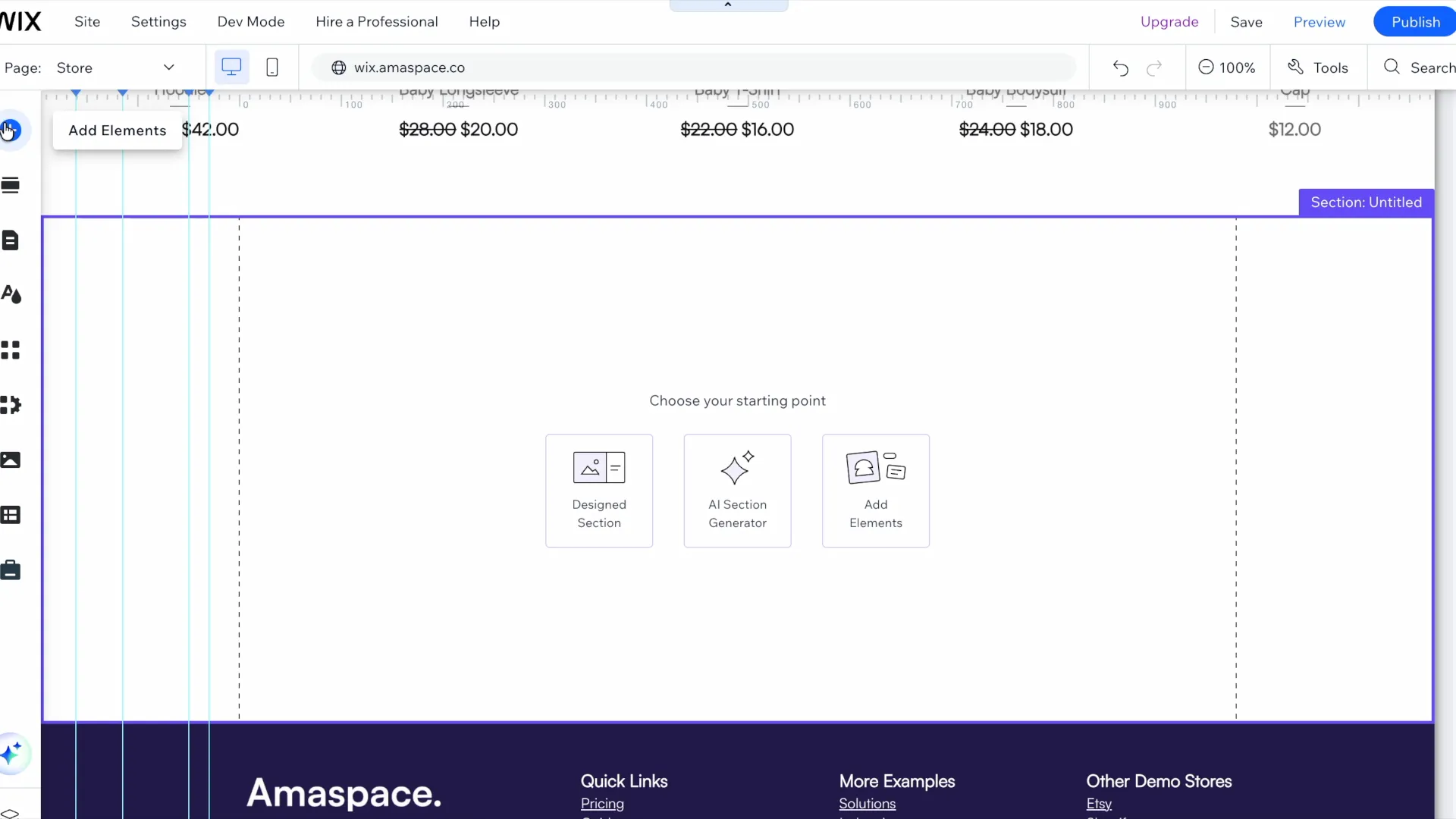Open the Settings menu
The image size is (1456, 819).
pos(158,22)
